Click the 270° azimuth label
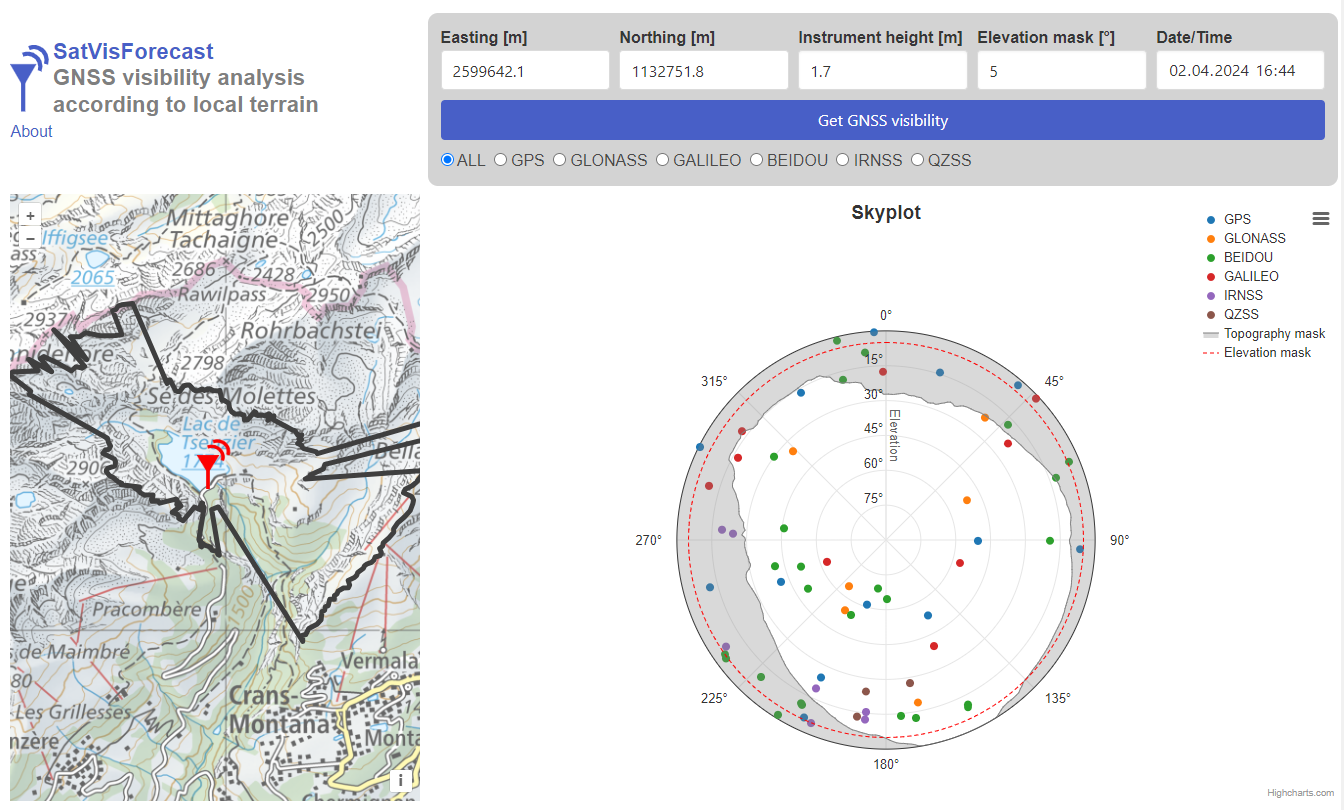This screenshot has width=1344, height=810. click(649, 540)
